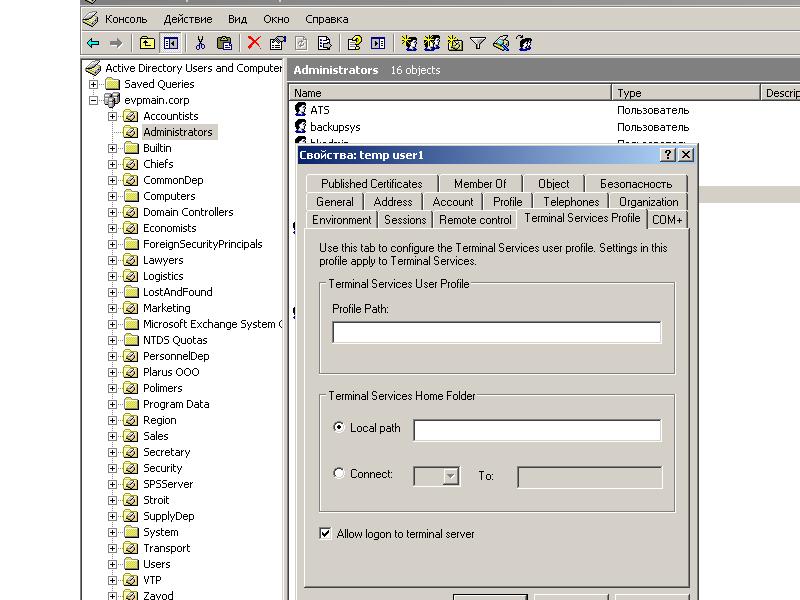Click the Properties toolbar icon
Viewport: 800px width, 600px height.
pos(277,43)
